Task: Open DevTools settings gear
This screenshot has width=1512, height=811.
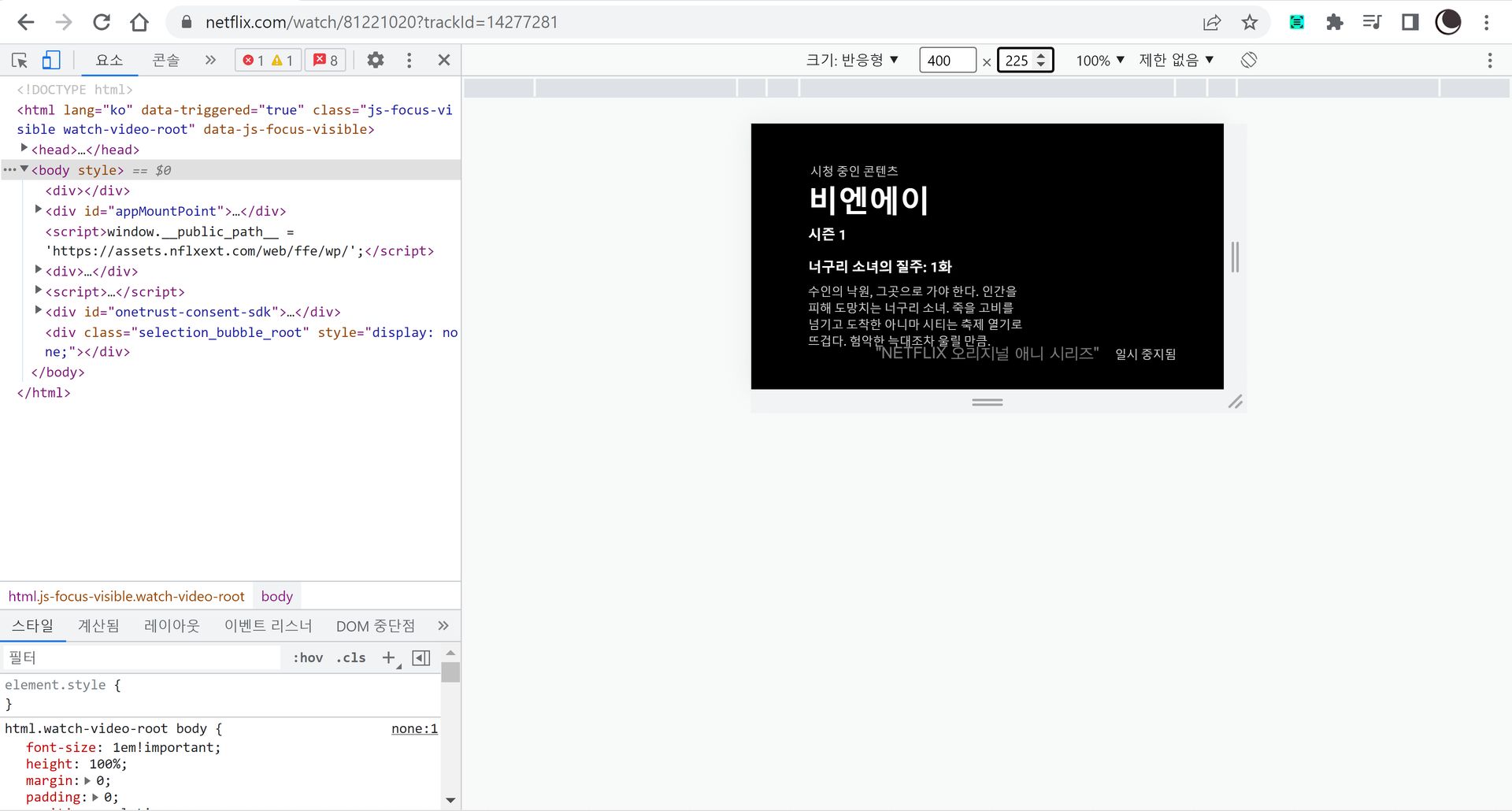Action: [x=376, y=60]
